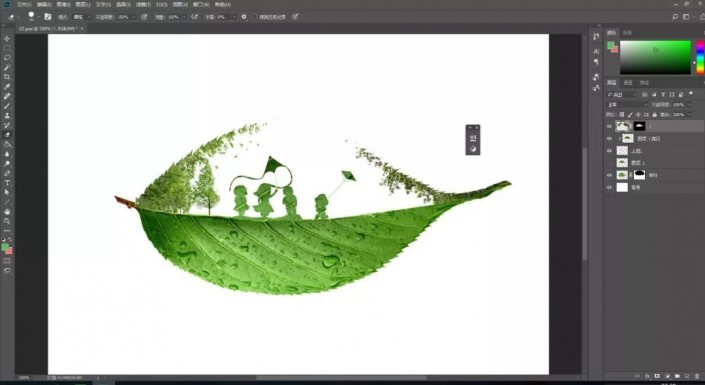Hide the second clipped layer
The image size is (705, 385).
[610, 139]
